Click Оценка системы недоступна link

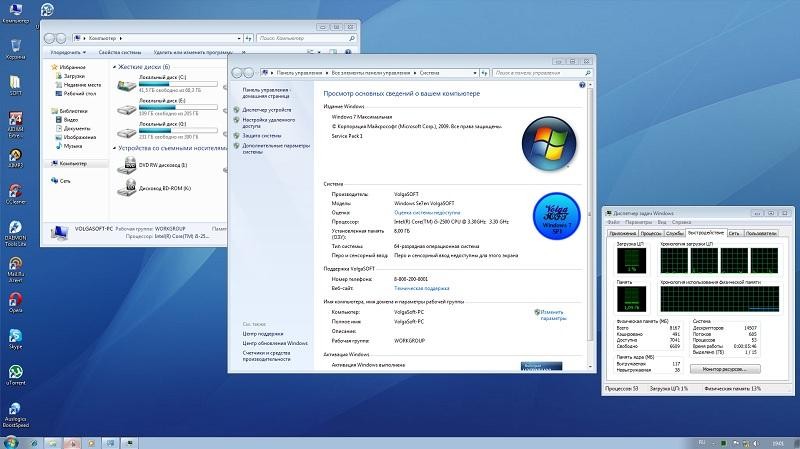pyautogui.click(x=427, y=212)
